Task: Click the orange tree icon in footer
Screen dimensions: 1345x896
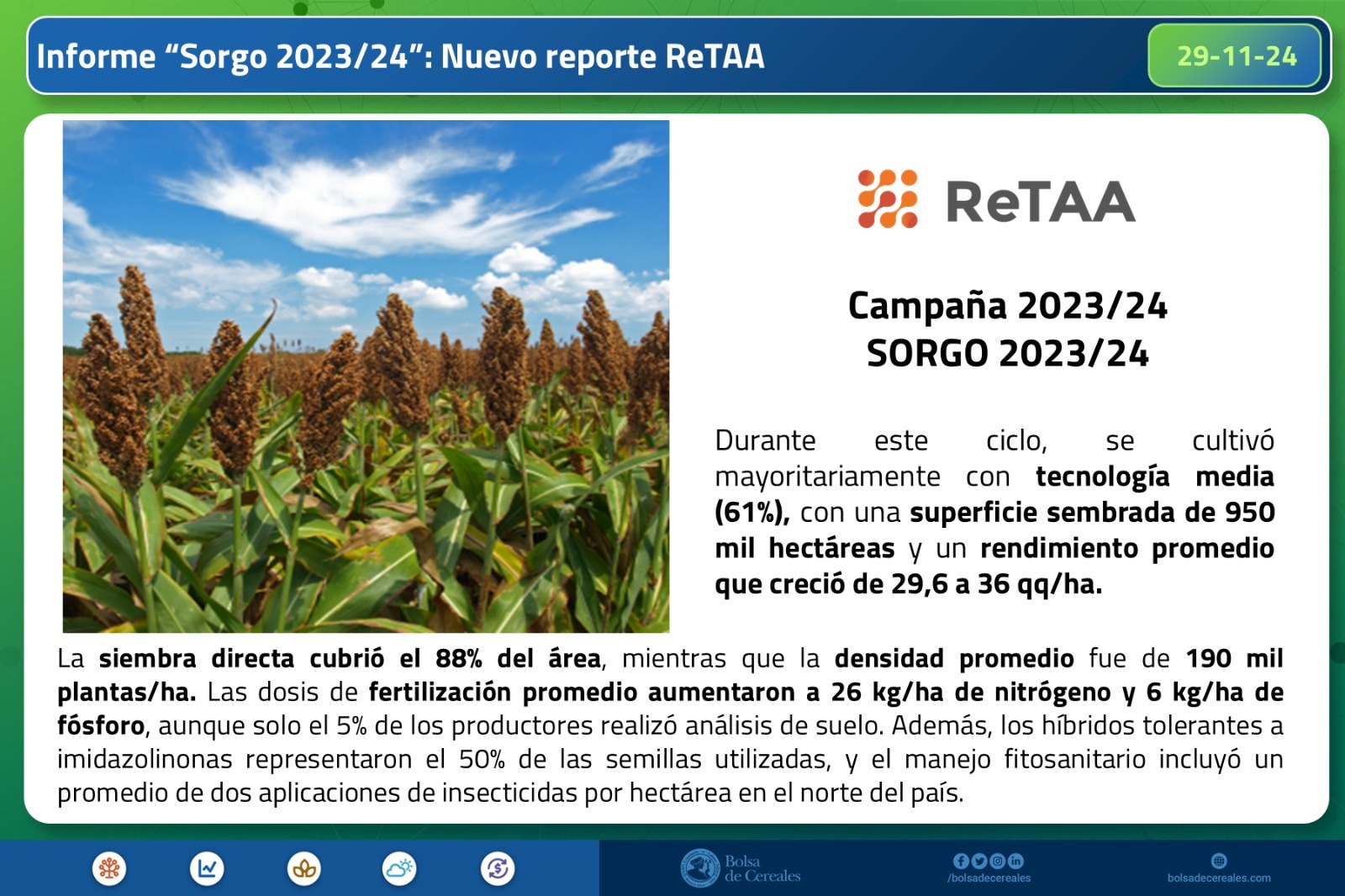Action: pyautogui.click(x=109, y=868)
